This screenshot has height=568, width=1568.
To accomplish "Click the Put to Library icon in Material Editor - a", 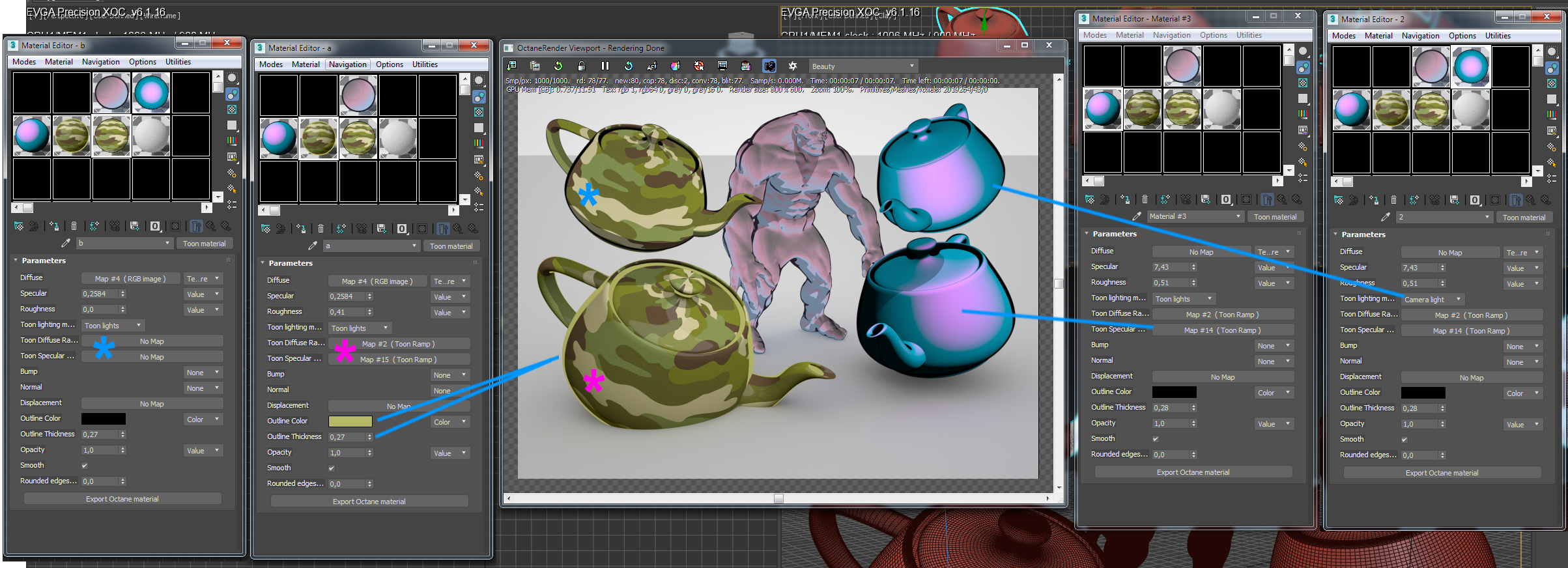I will click(x=382, y=229).
